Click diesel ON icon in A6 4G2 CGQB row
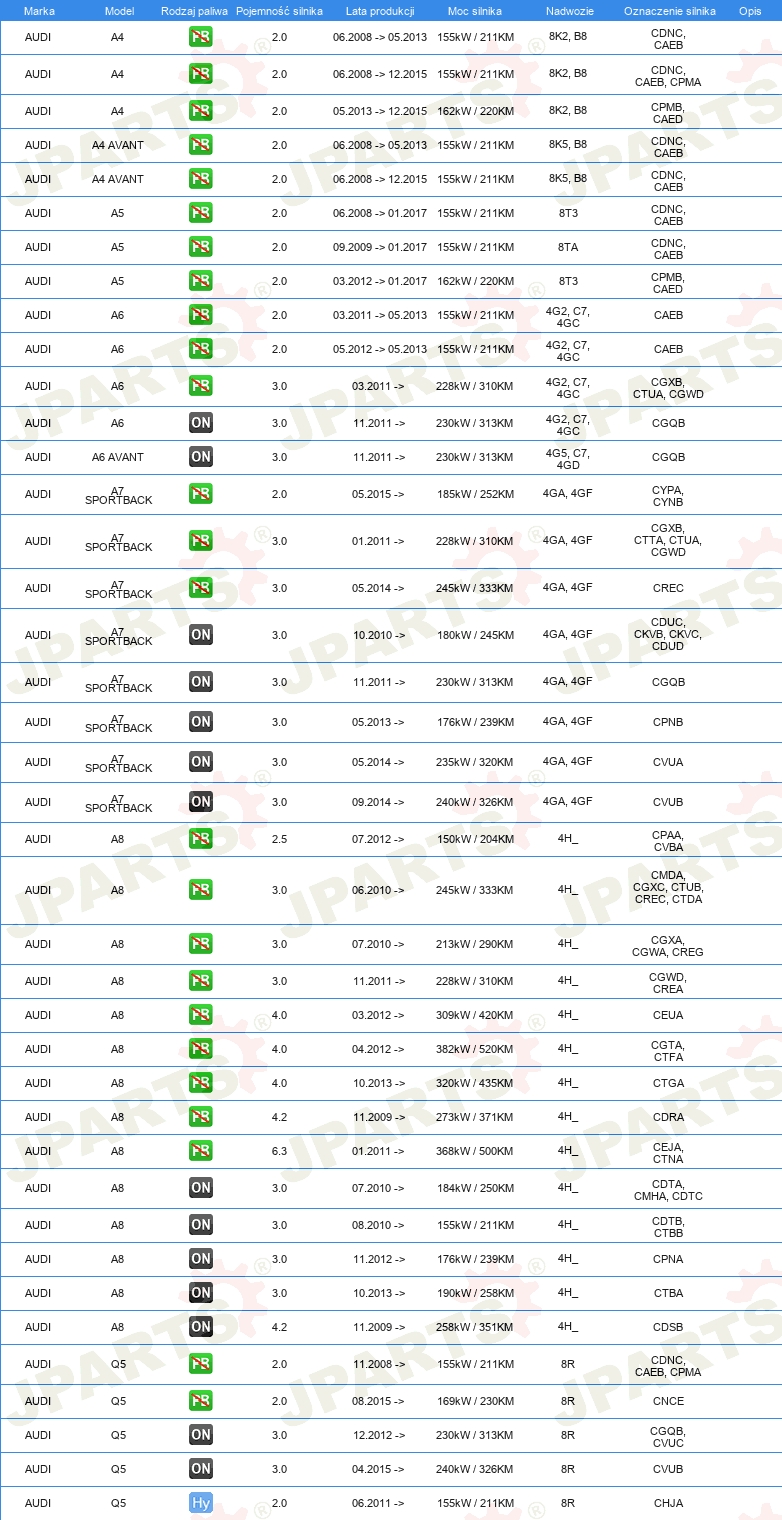782x1520 pixels. [x=201, y=423]
